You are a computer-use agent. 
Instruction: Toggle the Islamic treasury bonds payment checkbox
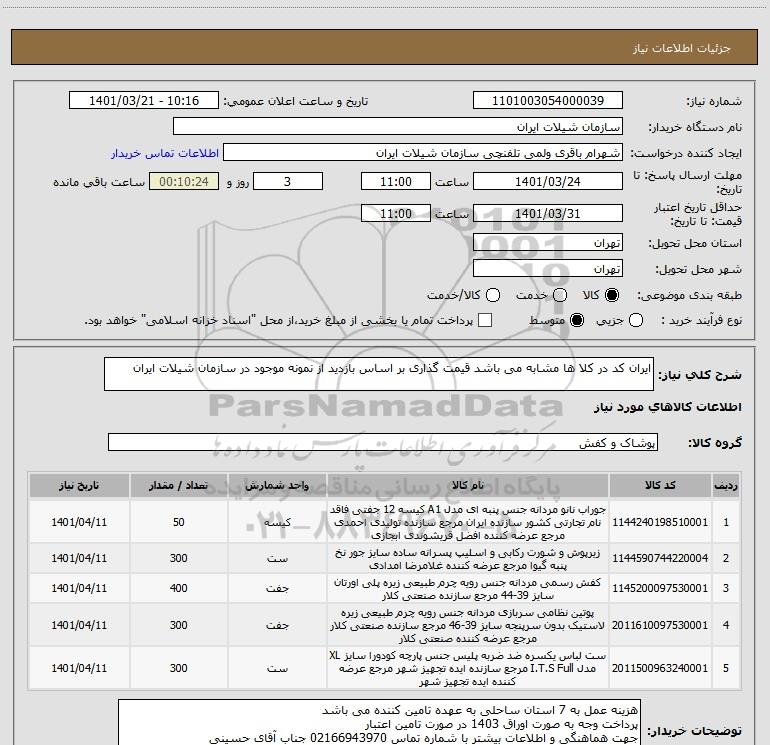coord(485,320)
